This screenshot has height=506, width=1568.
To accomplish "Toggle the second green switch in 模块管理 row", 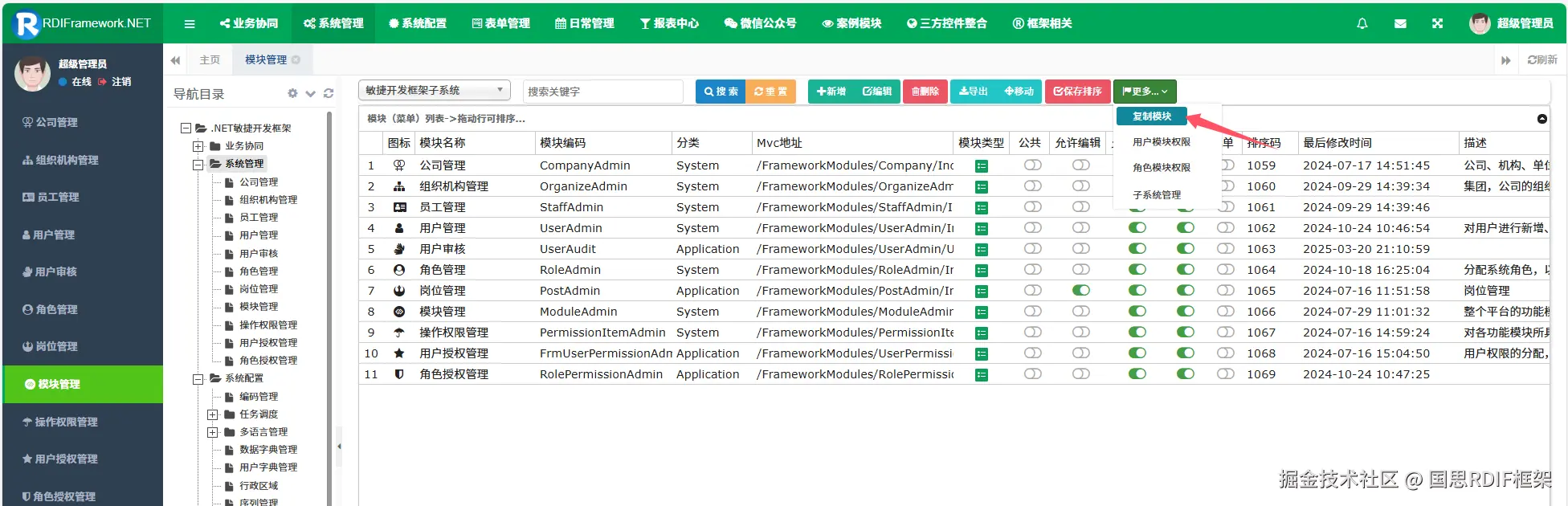I will [1186, 311].
